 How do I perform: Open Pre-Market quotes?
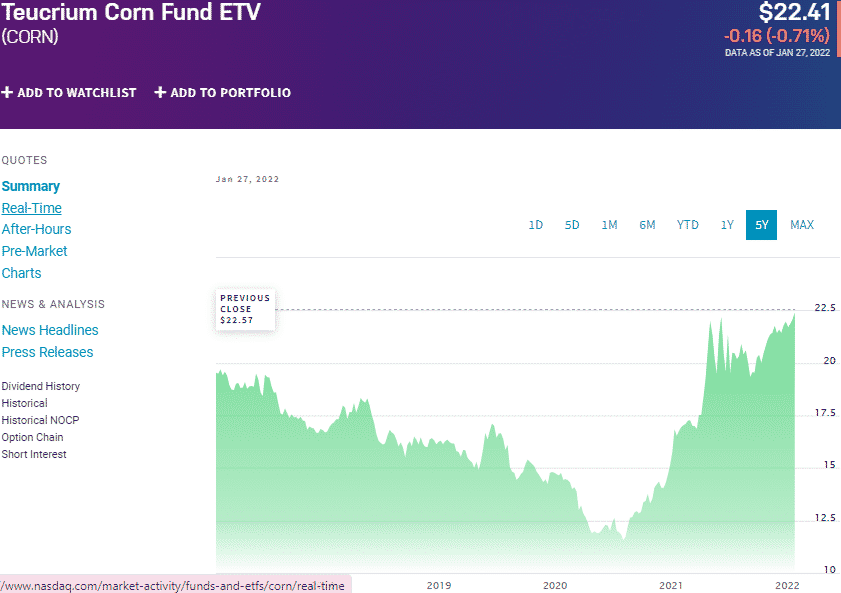tap(34, 251)
